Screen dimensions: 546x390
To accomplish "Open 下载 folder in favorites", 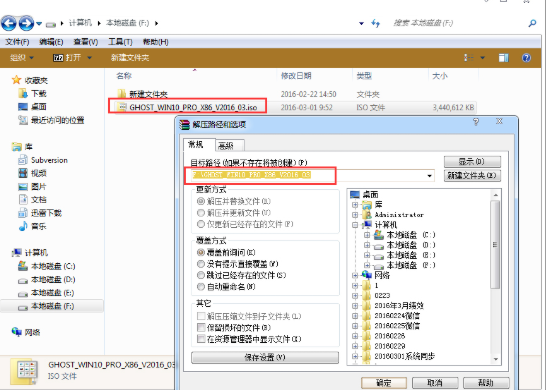I will tap(39, 93).
